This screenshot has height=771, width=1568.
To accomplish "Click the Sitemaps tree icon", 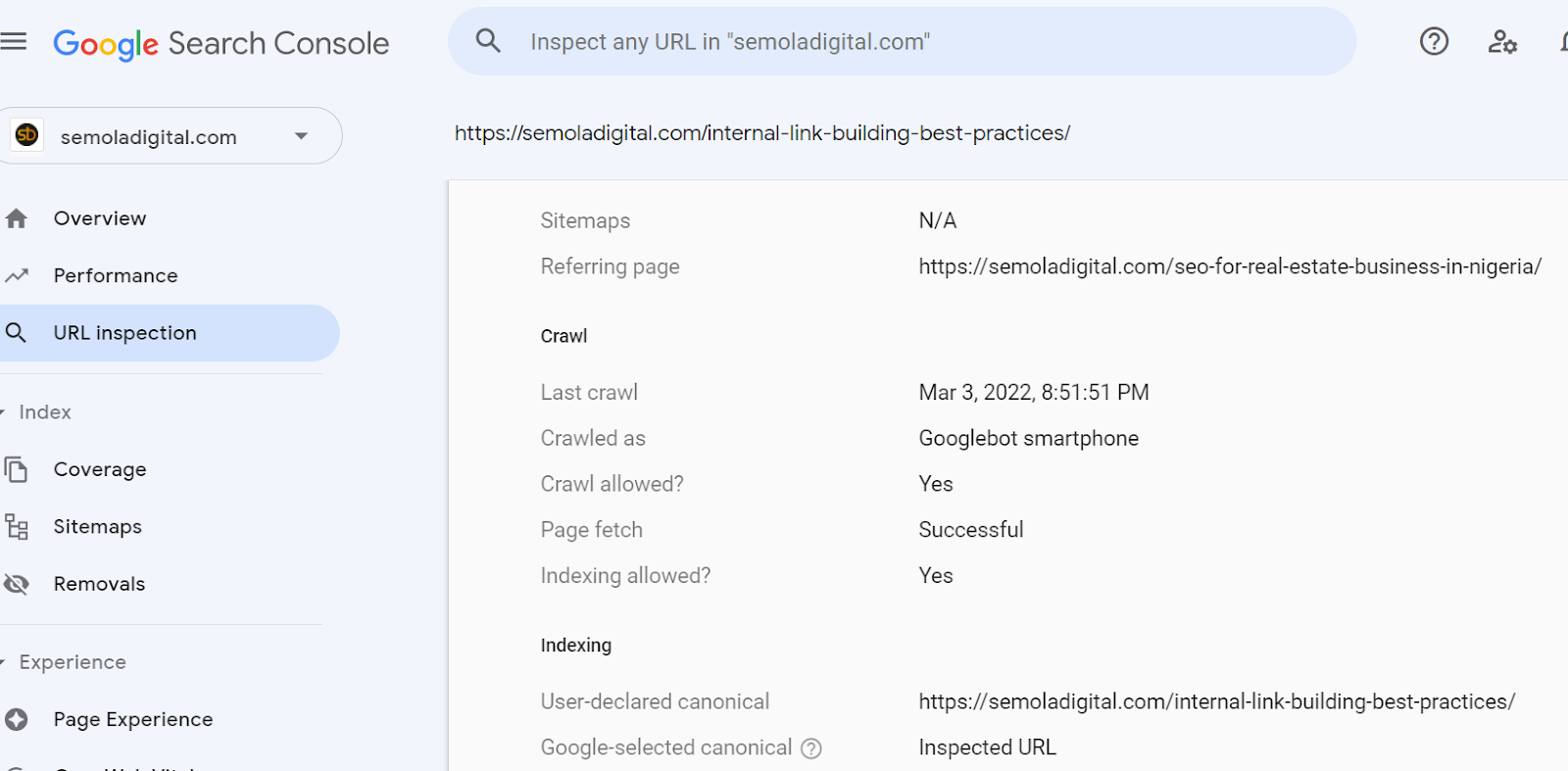I will point(17,527).
